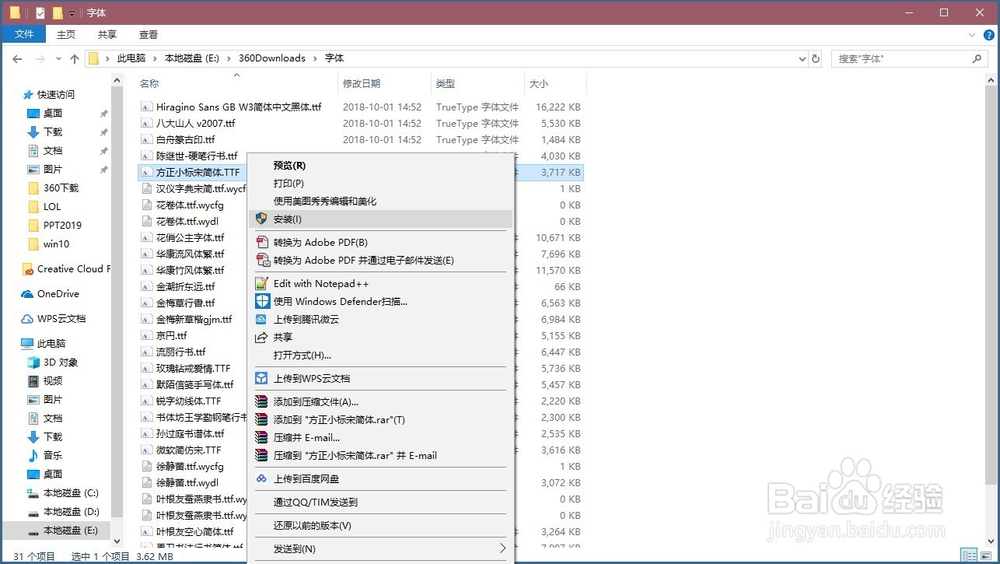The image size is (1000, 564).
Task: Select file 金梅草行書.ttf
Action: point(185,302)
